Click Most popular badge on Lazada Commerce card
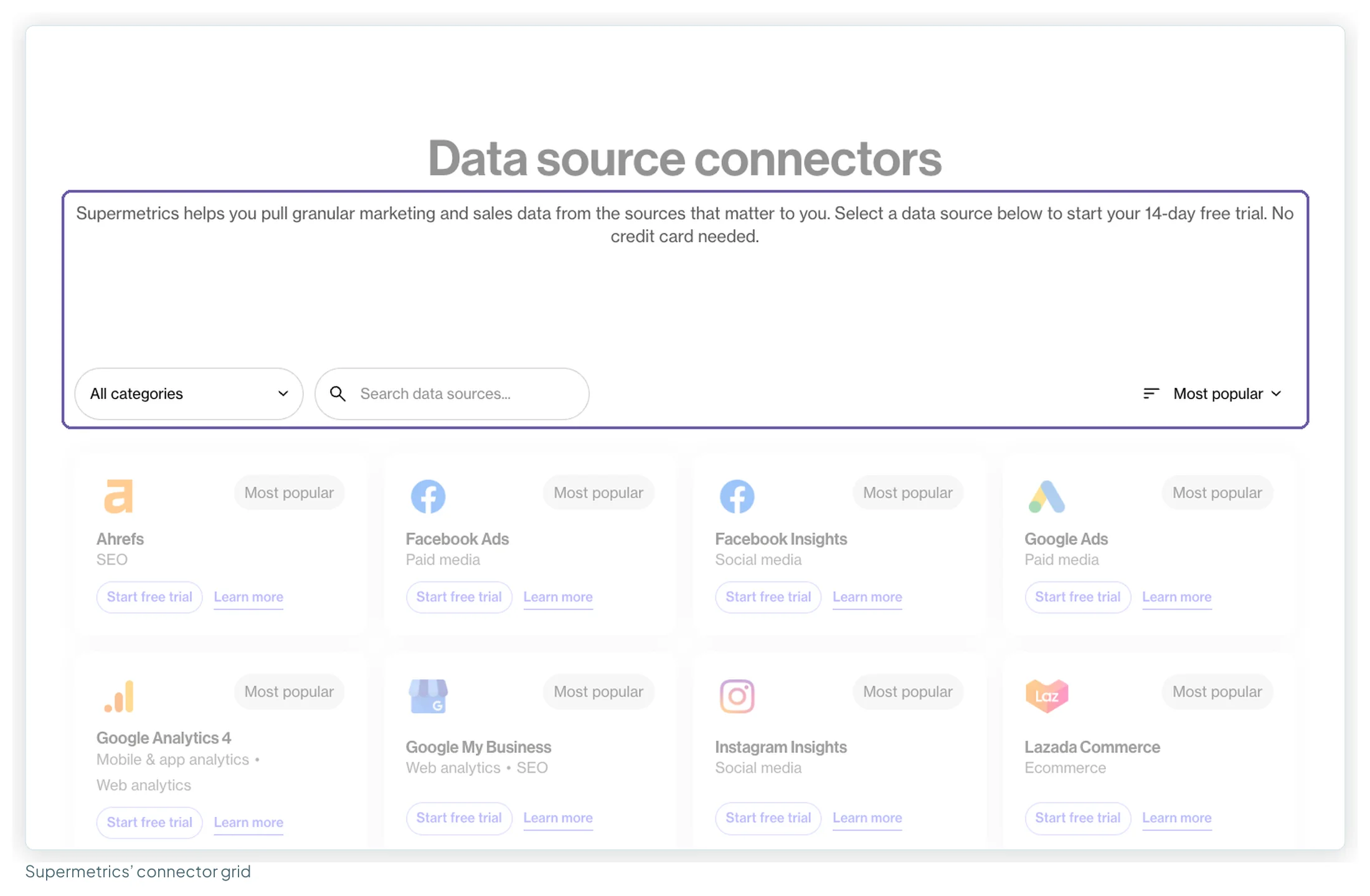 click(x=1217, y=692)
